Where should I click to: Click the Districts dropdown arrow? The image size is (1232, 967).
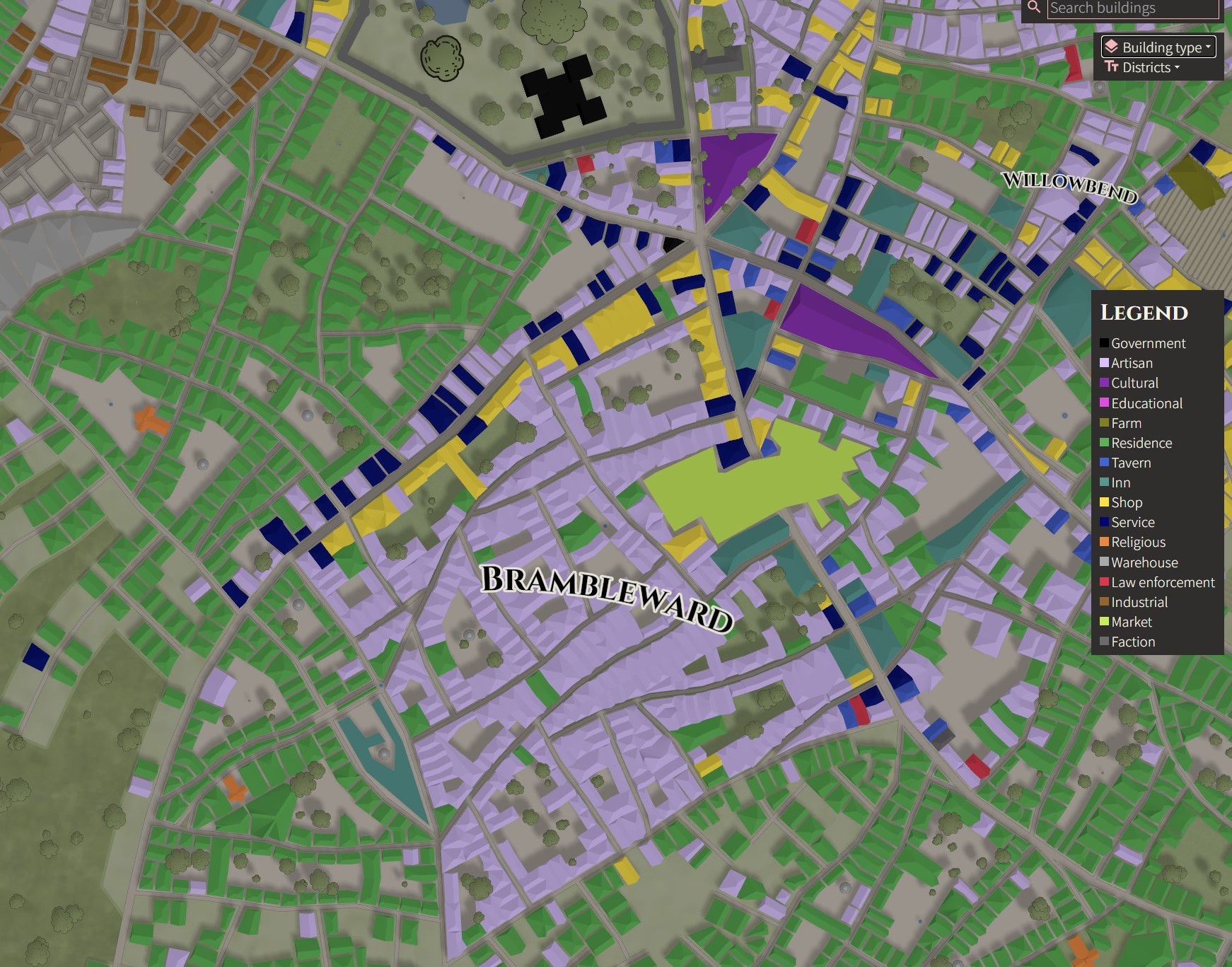[1177, 68]
